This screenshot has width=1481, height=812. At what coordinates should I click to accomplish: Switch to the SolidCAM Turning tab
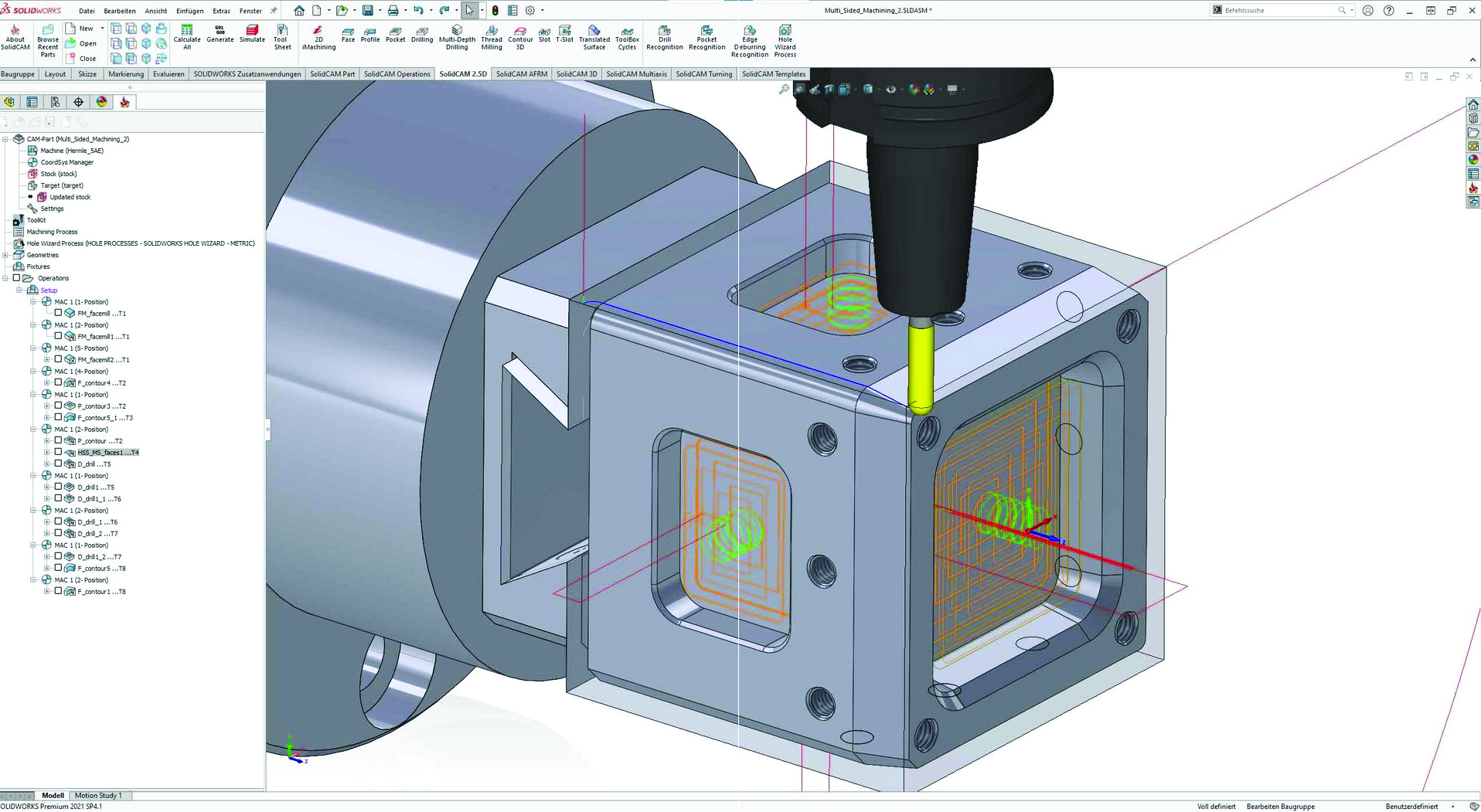pyautogui.click(x=703, y=73)
